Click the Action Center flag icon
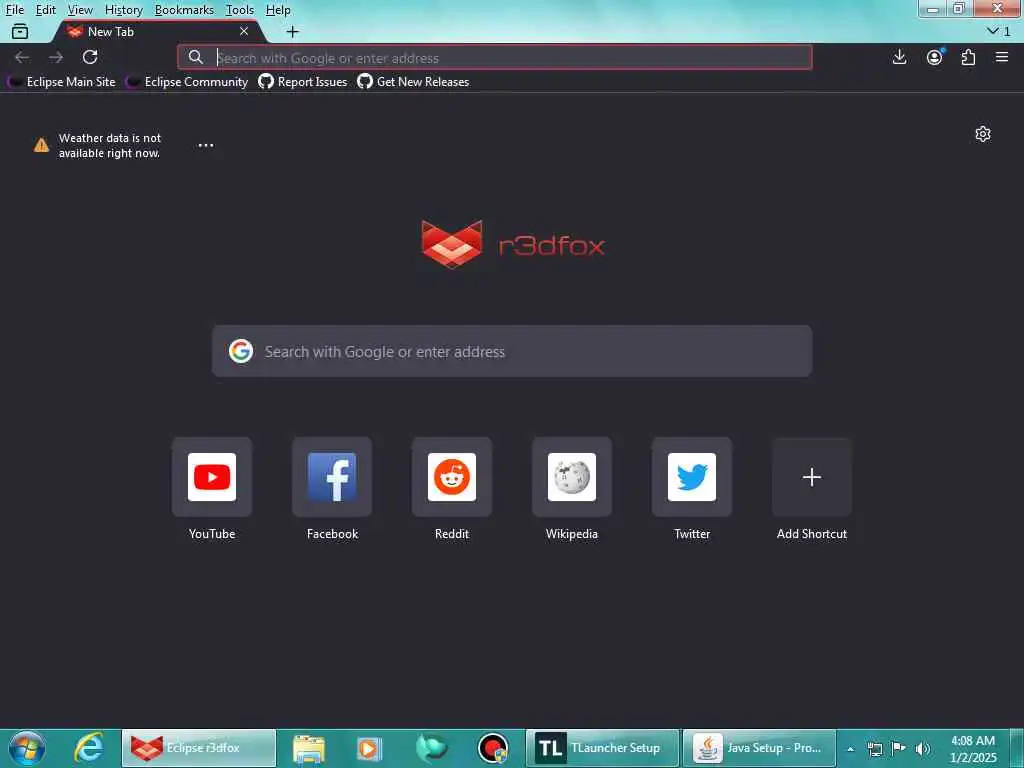This screenshot has height=768, width=1024. tap(899, 749)
